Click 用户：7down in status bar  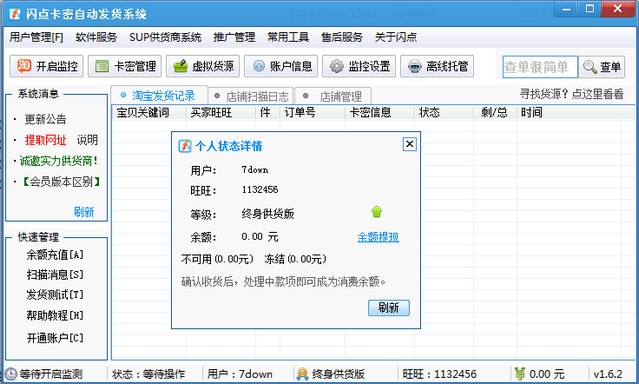click(240, 374)
